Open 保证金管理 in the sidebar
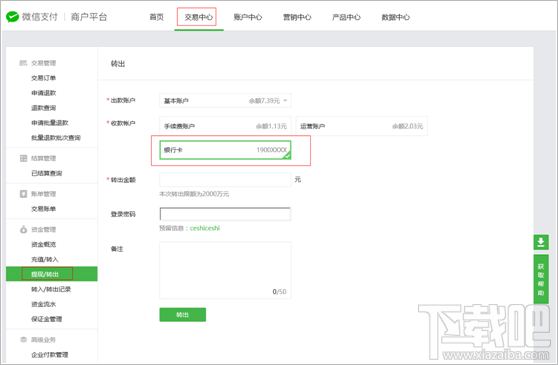The height and width of the screenshot is (365, 558). (47, 319)
